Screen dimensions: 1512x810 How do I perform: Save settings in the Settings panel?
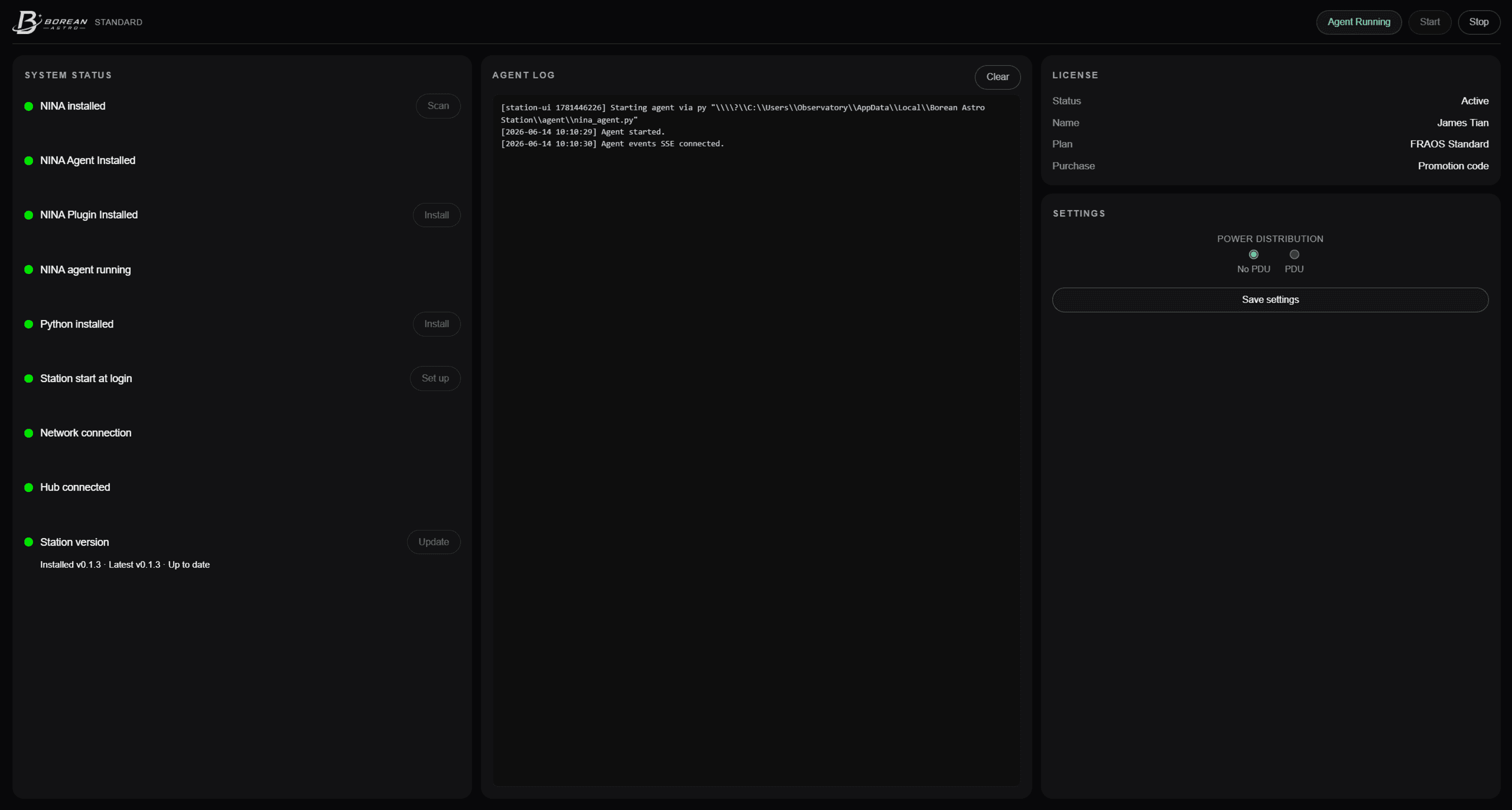pos(1270,300)
